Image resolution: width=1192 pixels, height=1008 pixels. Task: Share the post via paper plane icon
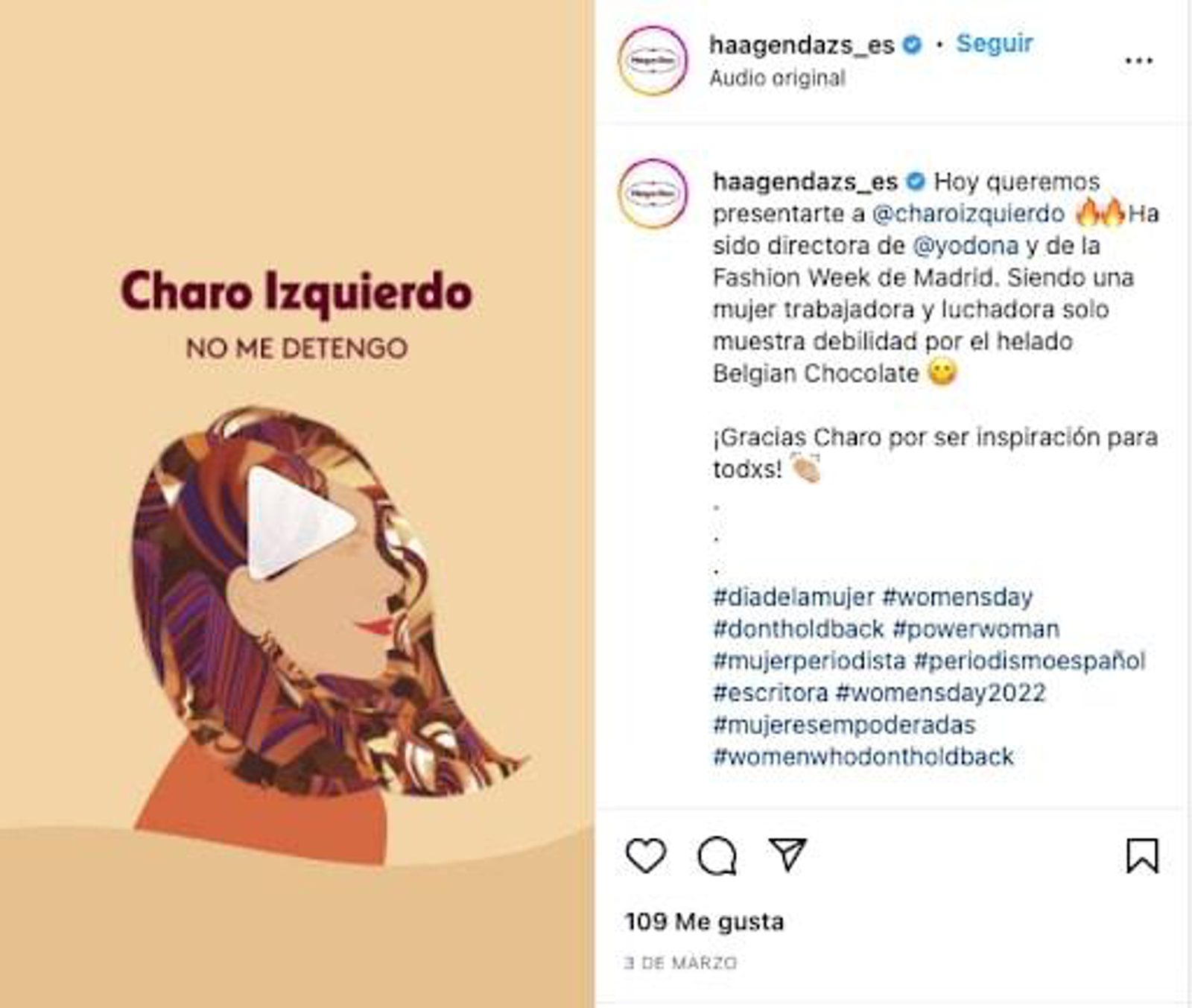(787, 855)
